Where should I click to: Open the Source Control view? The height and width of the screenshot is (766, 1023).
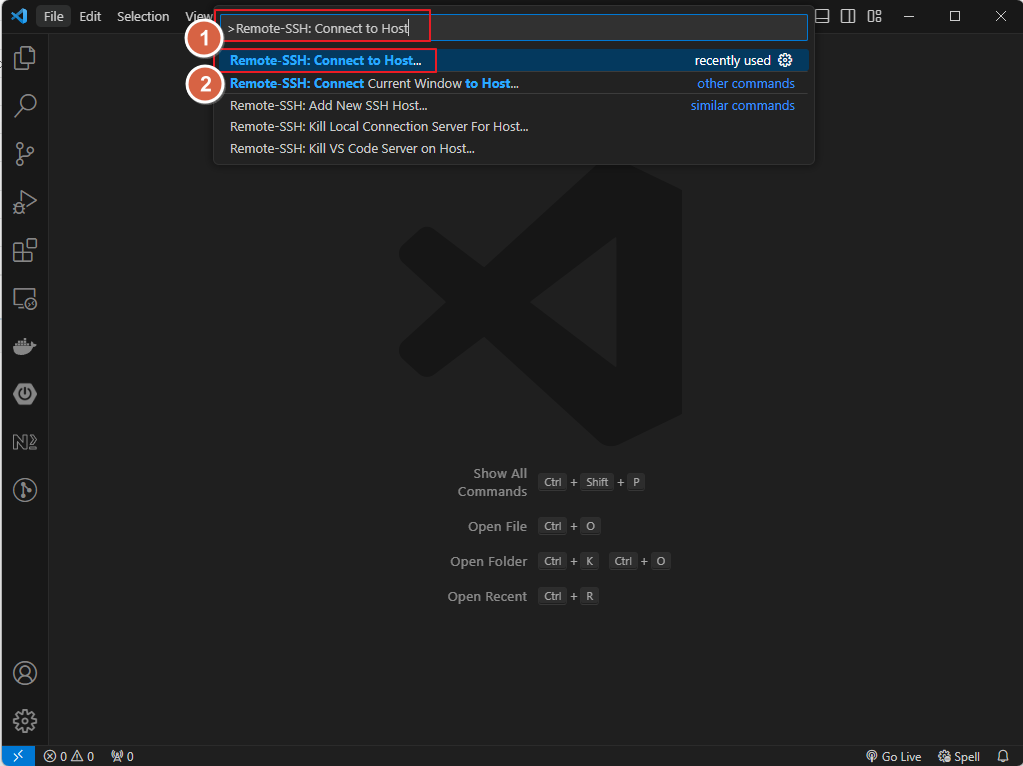pyautogui.click(x=25, y=154)
